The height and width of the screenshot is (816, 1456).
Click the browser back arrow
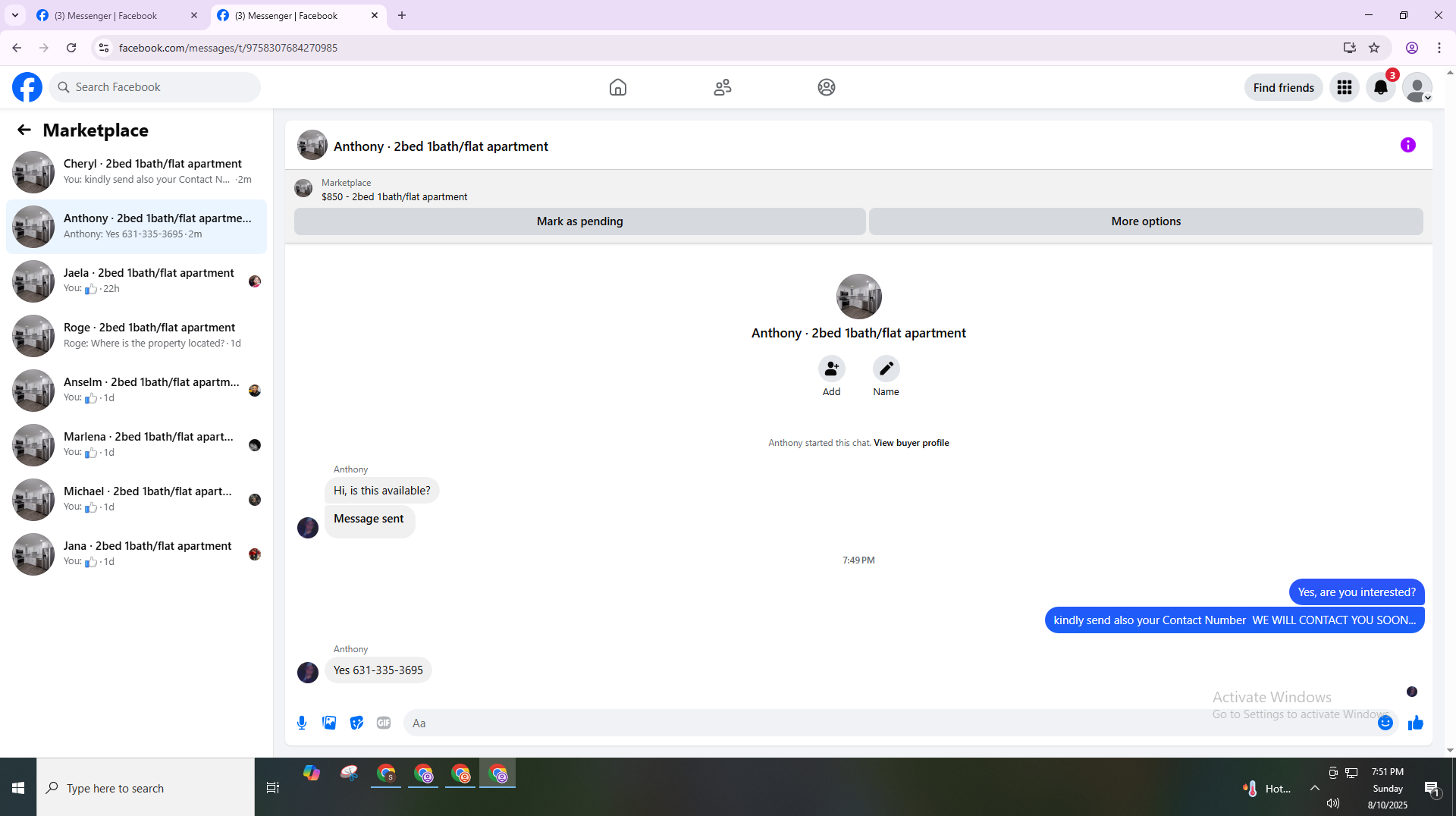pyautogui.click(x=17, y=48)
